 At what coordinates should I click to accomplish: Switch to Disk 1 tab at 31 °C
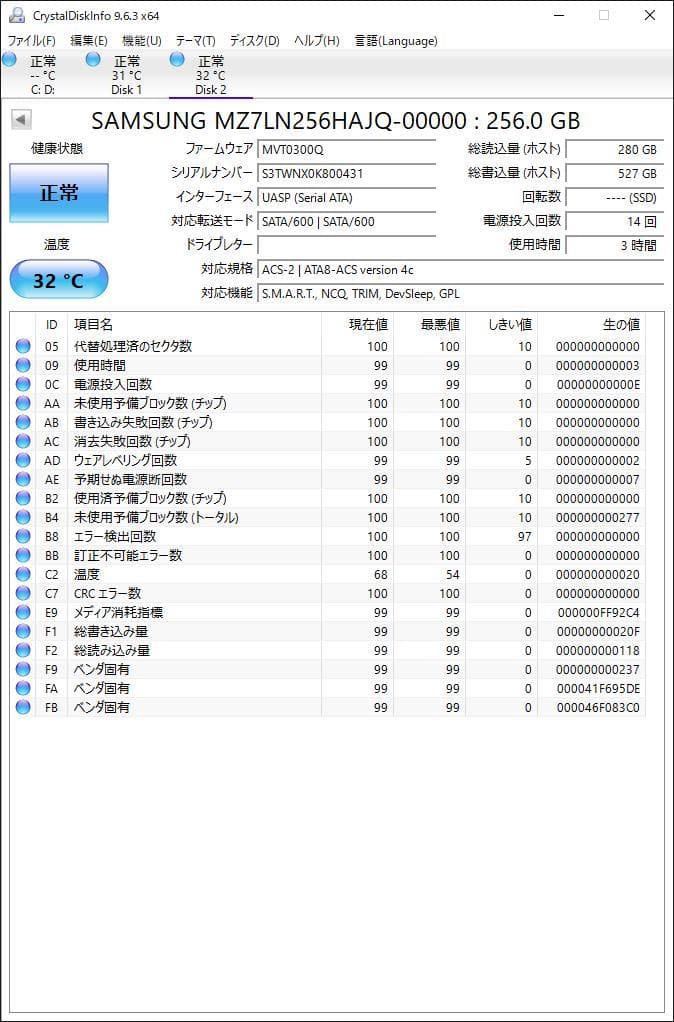coord(126,75)
